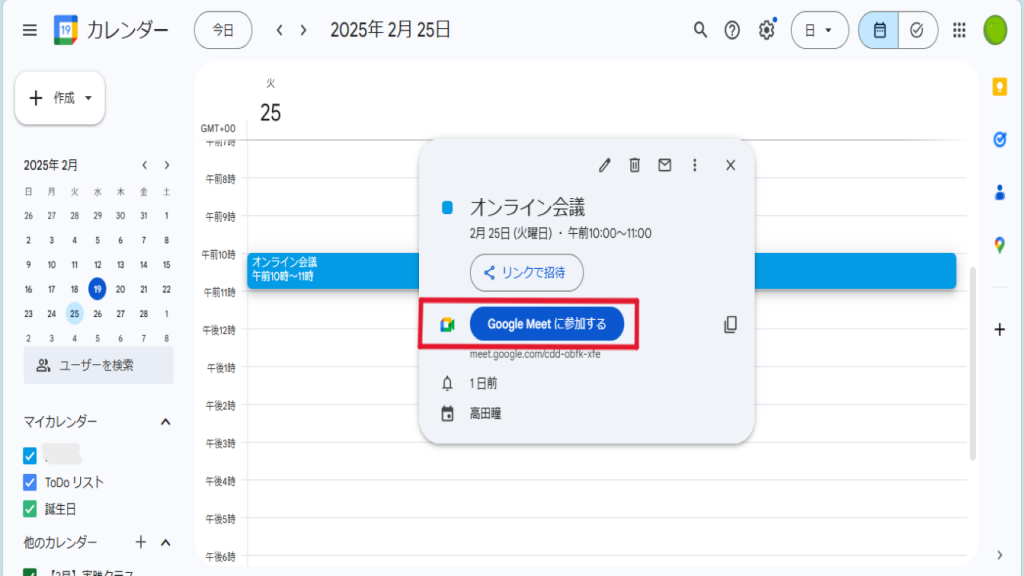
Task: Click the main calendar vertical scrollbar
Action: pos(972,362)
